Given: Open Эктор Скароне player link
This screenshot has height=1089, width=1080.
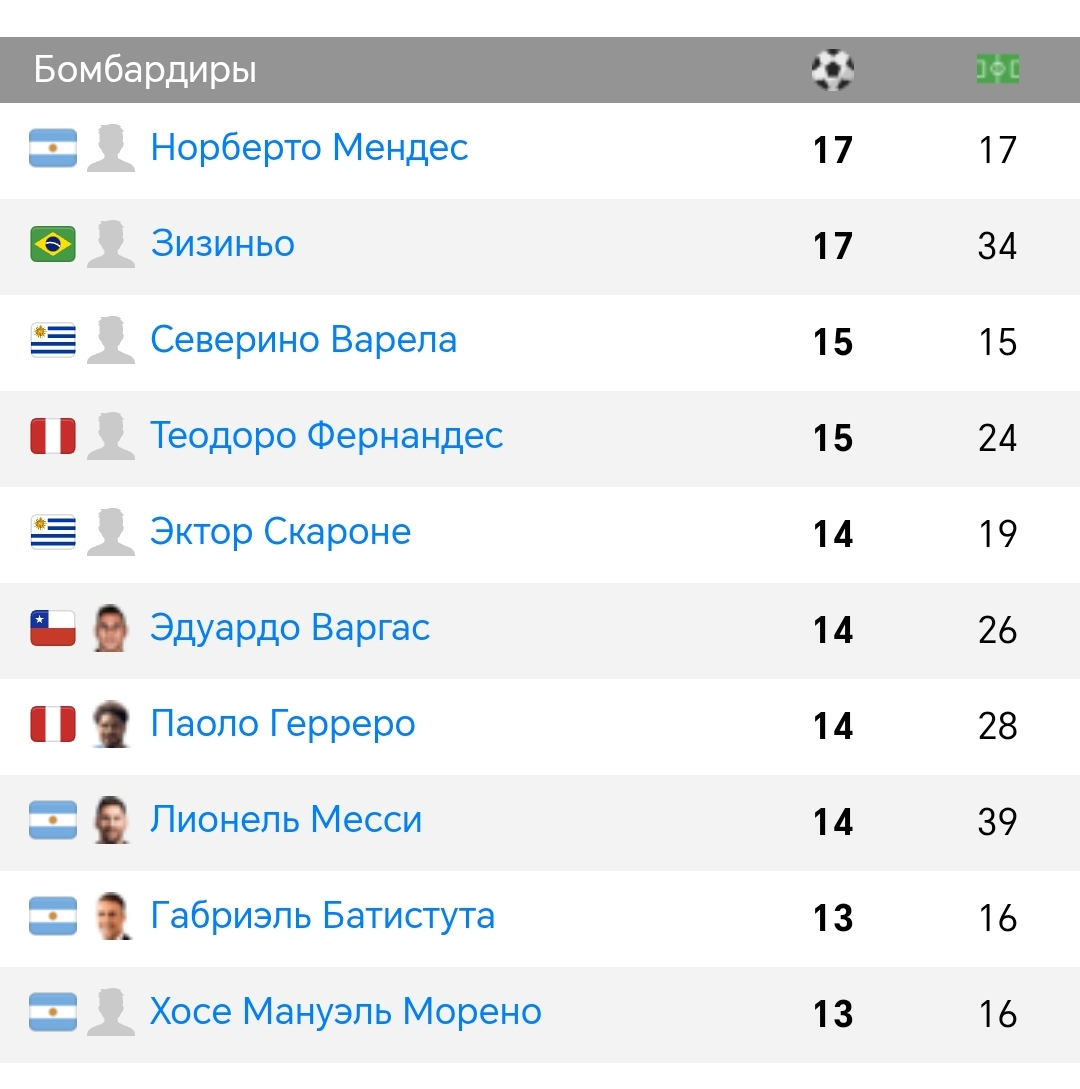Looking at the screenshot, I should pos(280,532).
